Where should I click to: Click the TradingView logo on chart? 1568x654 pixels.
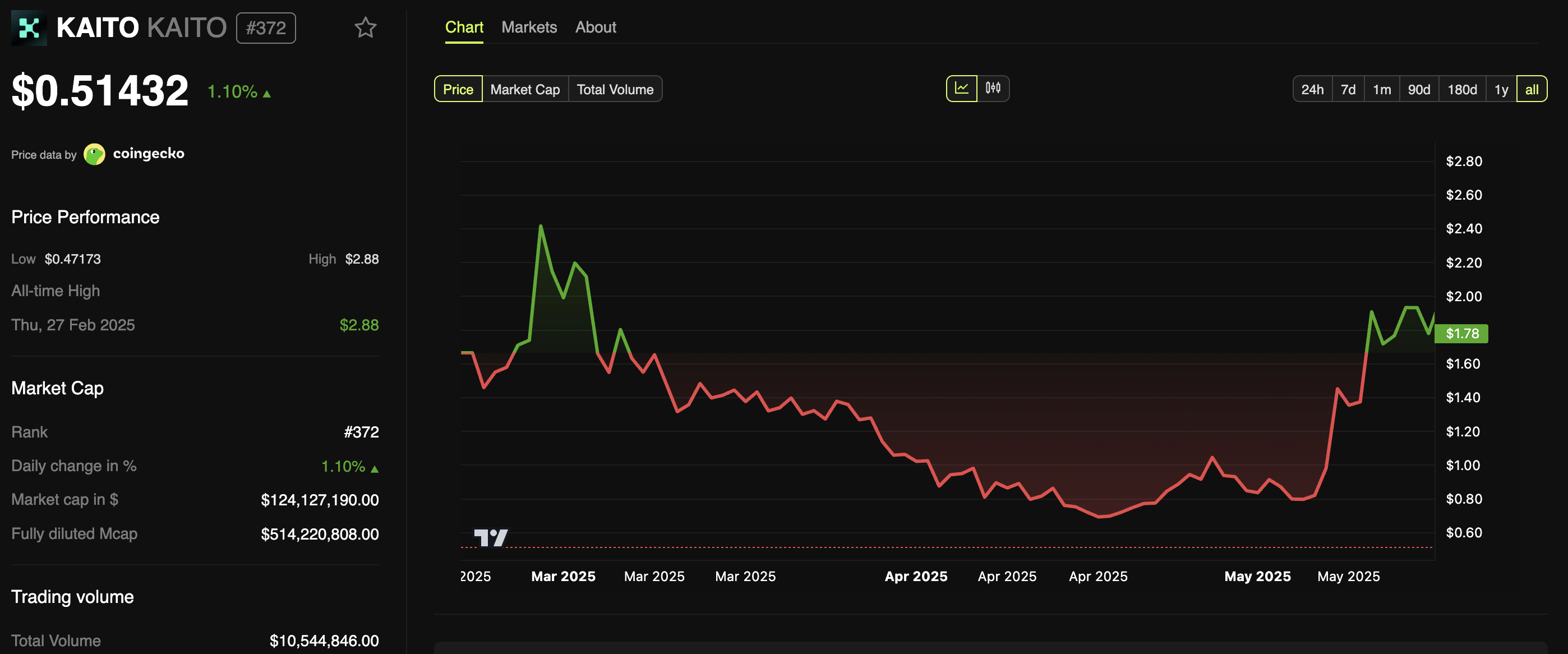coord(490,537)
